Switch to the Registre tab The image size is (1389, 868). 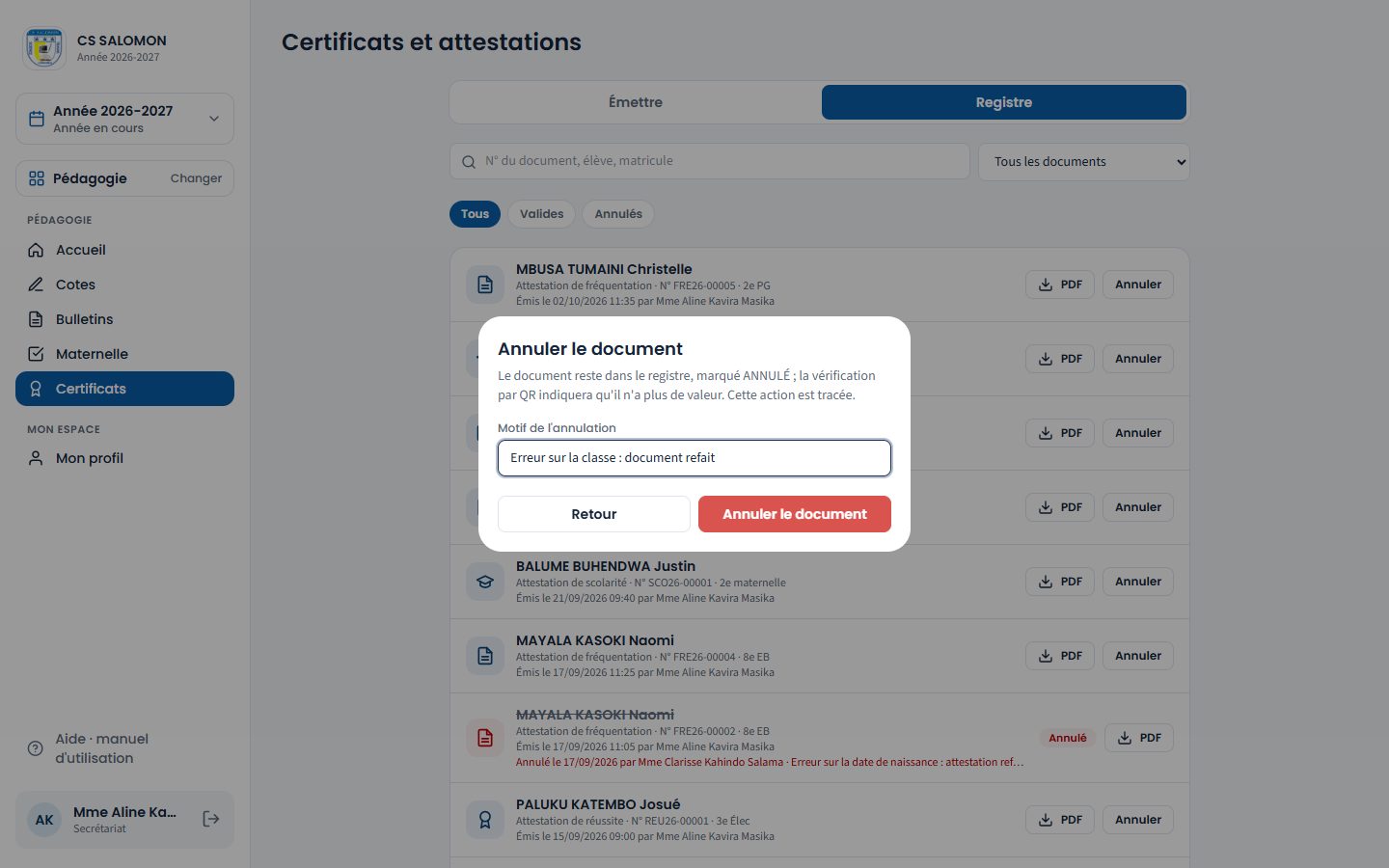pos(1004,102)
